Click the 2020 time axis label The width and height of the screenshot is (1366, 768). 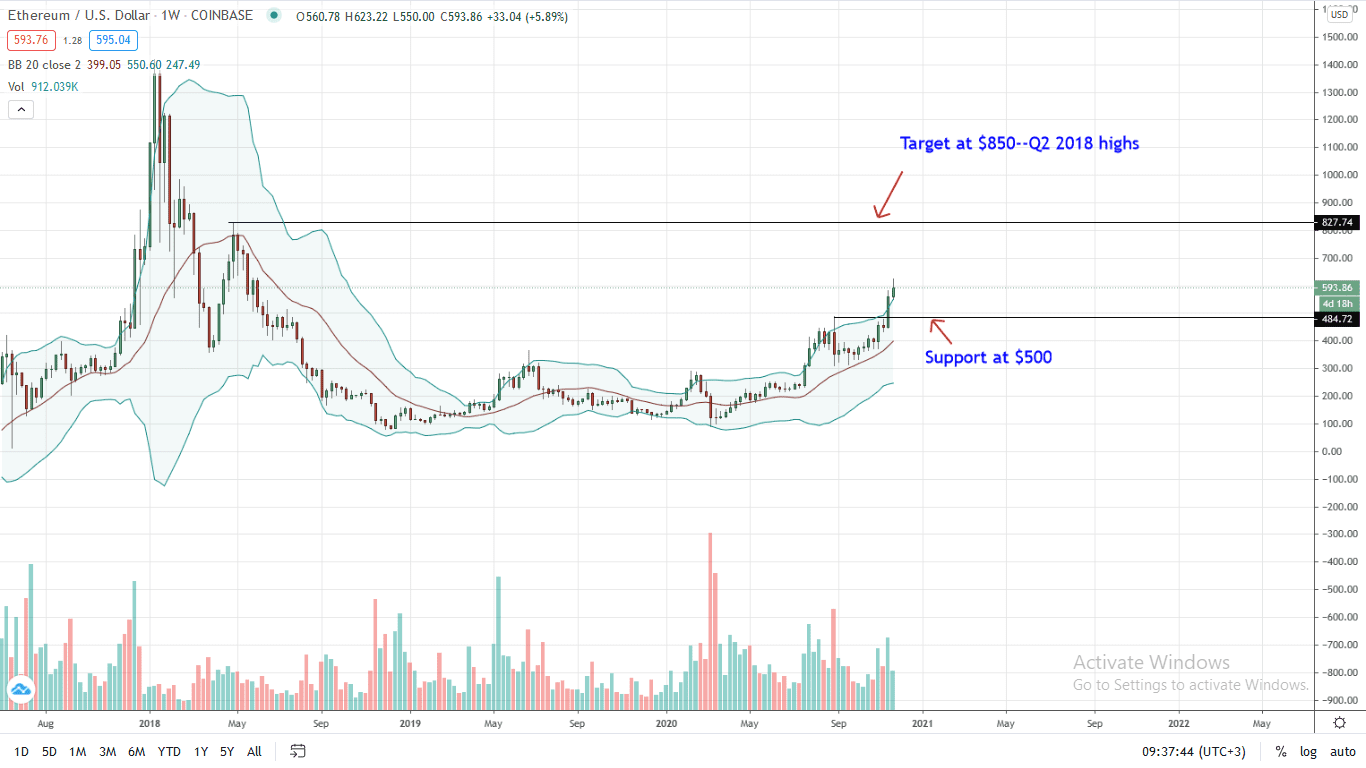point(667,722)
